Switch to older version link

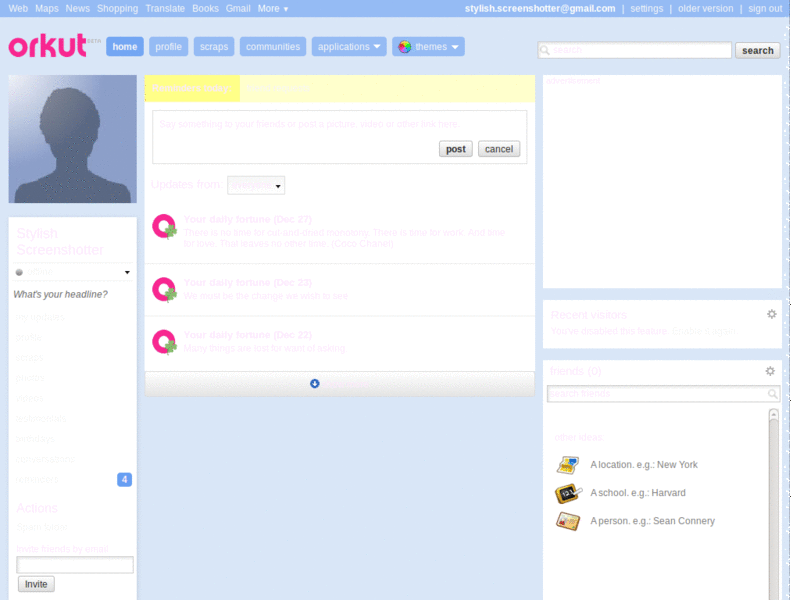(705, 9)
